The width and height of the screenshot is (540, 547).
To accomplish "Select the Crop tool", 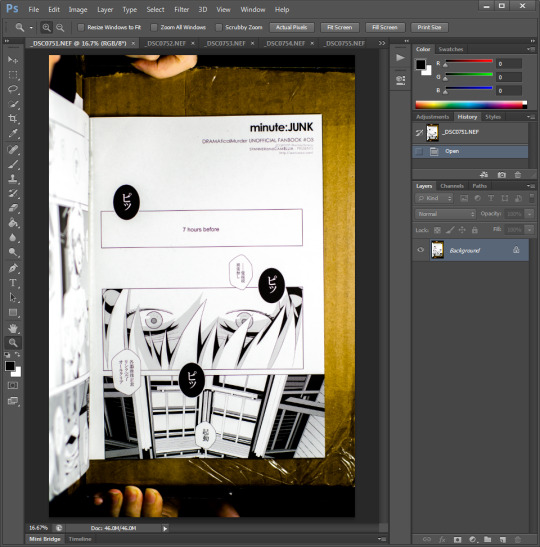I will point(13,119).
